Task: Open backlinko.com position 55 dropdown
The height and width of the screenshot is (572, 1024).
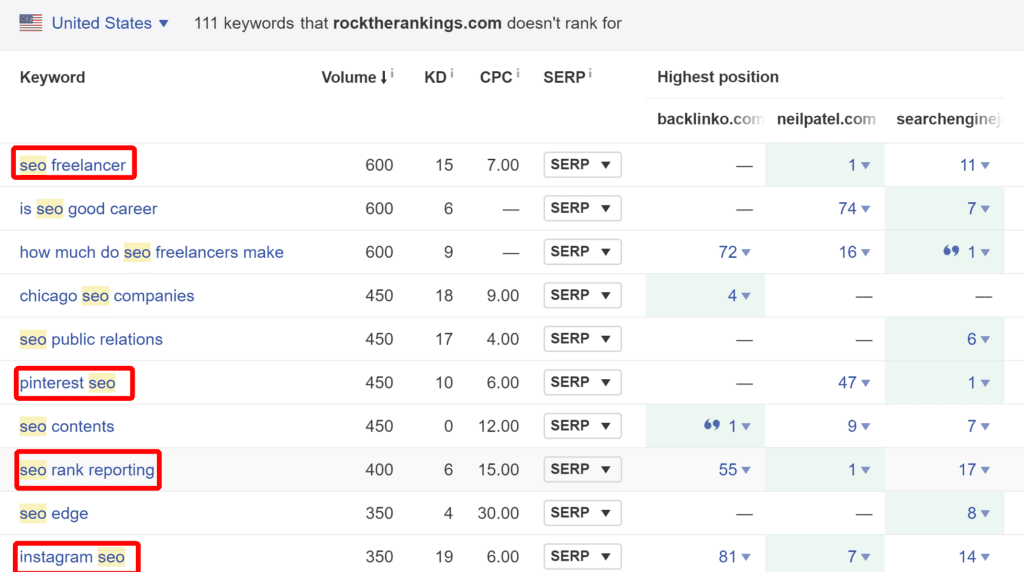Action: coord(734,470)
